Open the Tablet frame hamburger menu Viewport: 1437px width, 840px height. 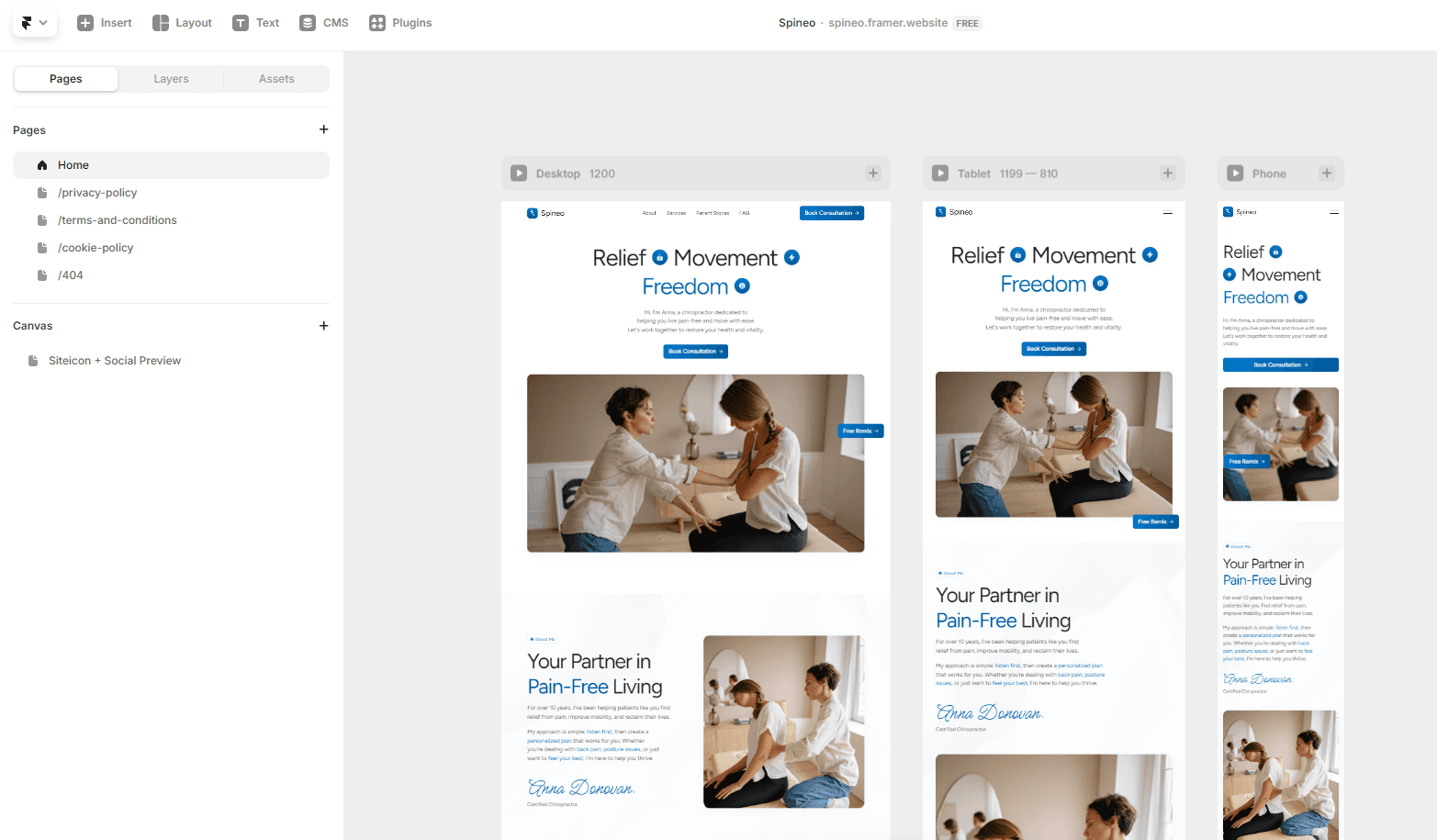click(x=1168, y=213)
